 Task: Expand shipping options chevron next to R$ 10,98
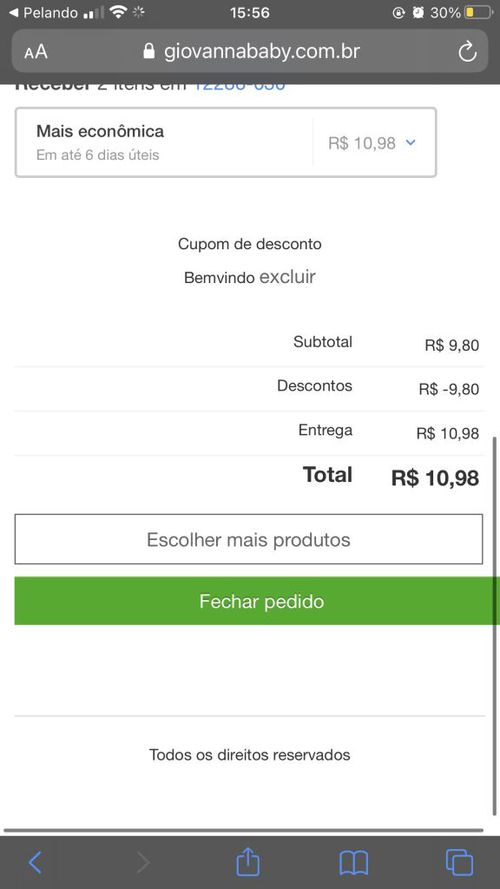(x=411, y=142)
